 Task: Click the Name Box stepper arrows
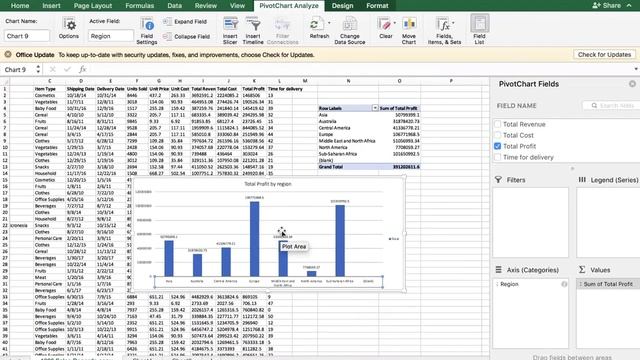pos(38,69)
